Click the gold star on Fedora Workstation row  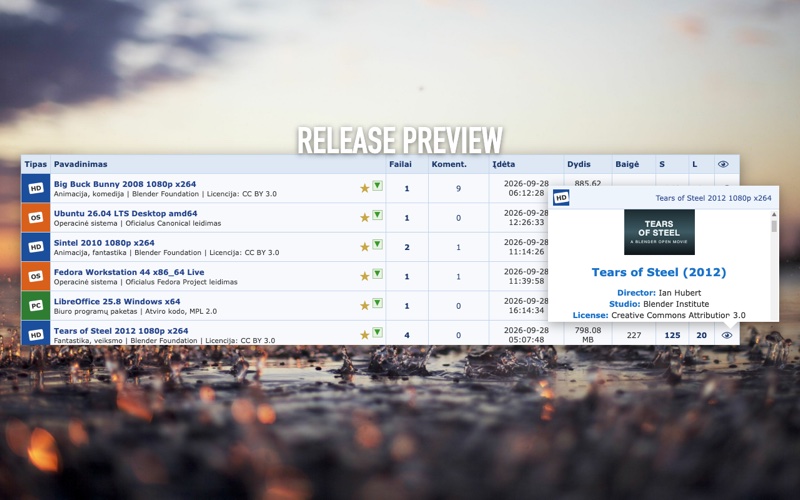click(x=365, y=276)
